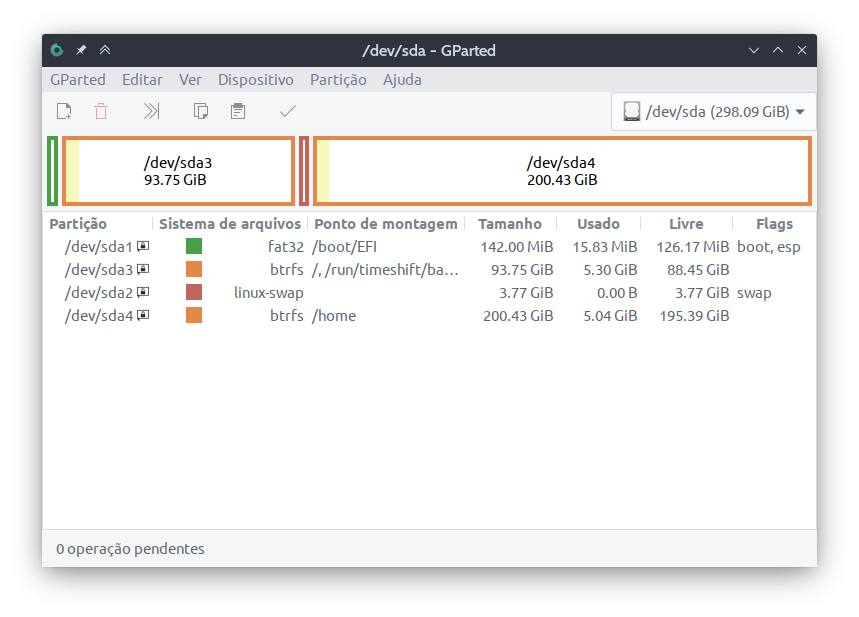Select /dev/sda3 block in disk map
This screenshot has height=617, width=859.
coord(179,171)
